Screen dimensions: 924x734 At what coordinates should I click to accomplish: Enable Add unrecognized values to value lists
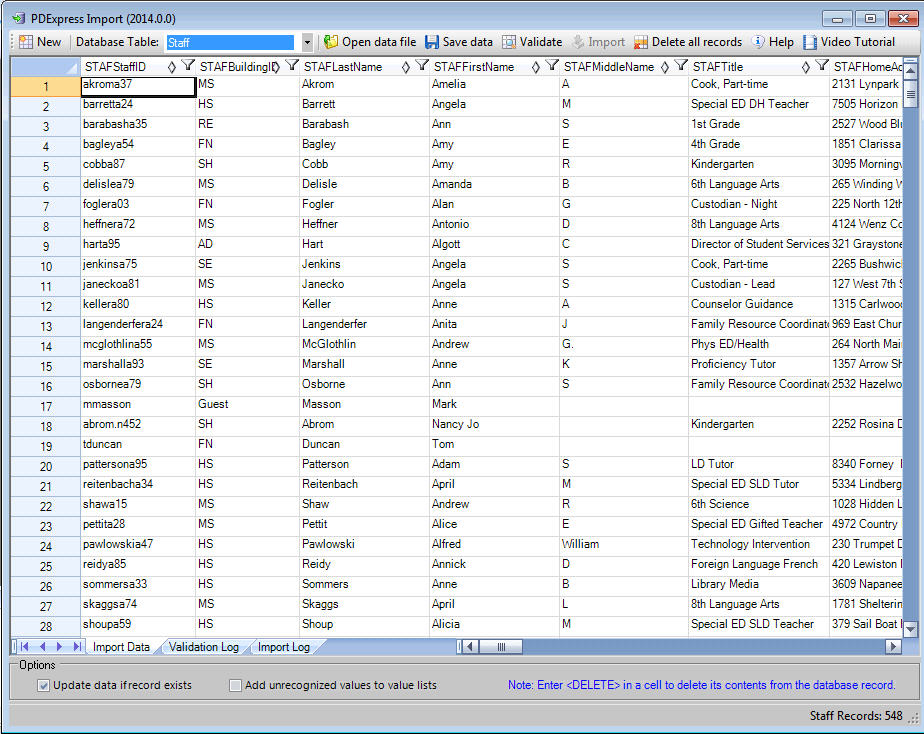(x=235, y=686)
